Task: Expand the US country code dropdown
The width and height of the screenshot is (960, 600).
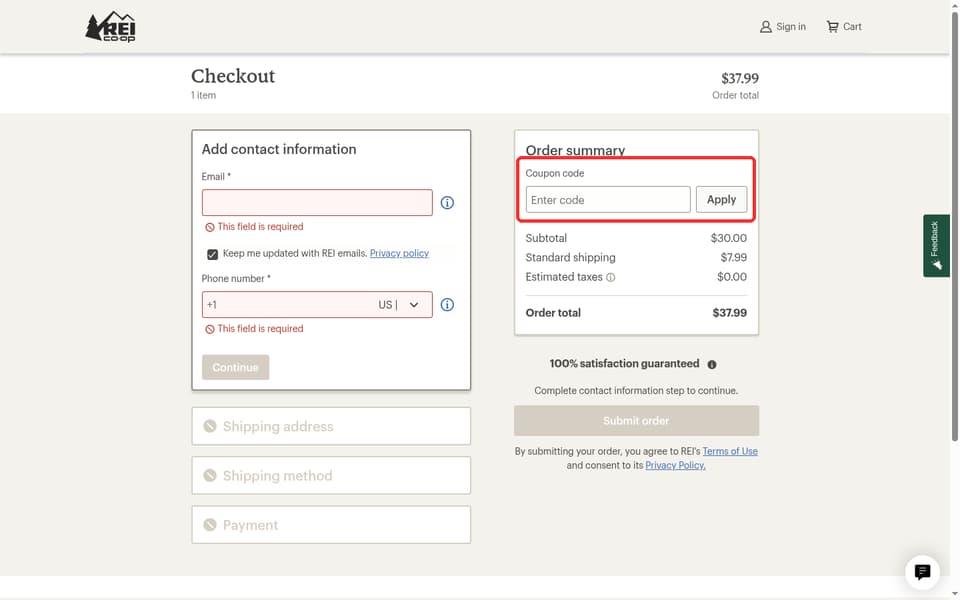Action: pos(414,305)
